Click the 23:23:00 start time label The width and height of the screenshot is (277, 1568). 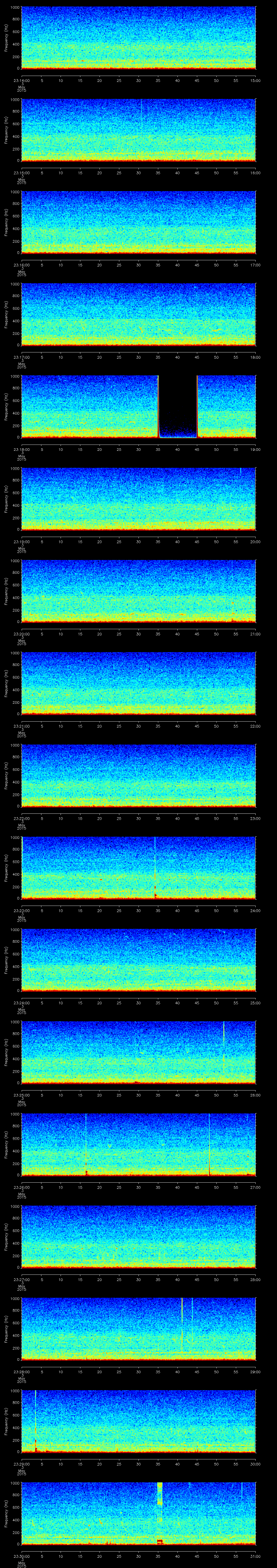tap(21, 910)
